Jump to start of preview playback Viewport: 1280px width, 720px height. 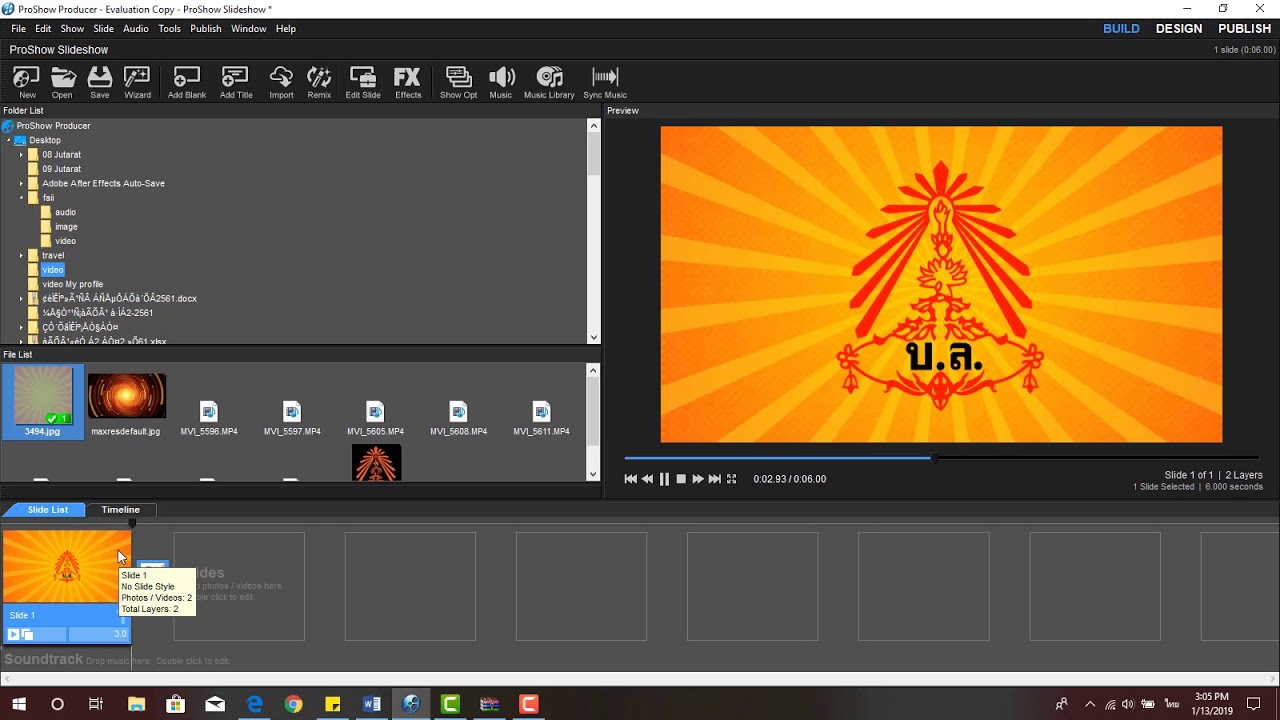click(631, 479)
